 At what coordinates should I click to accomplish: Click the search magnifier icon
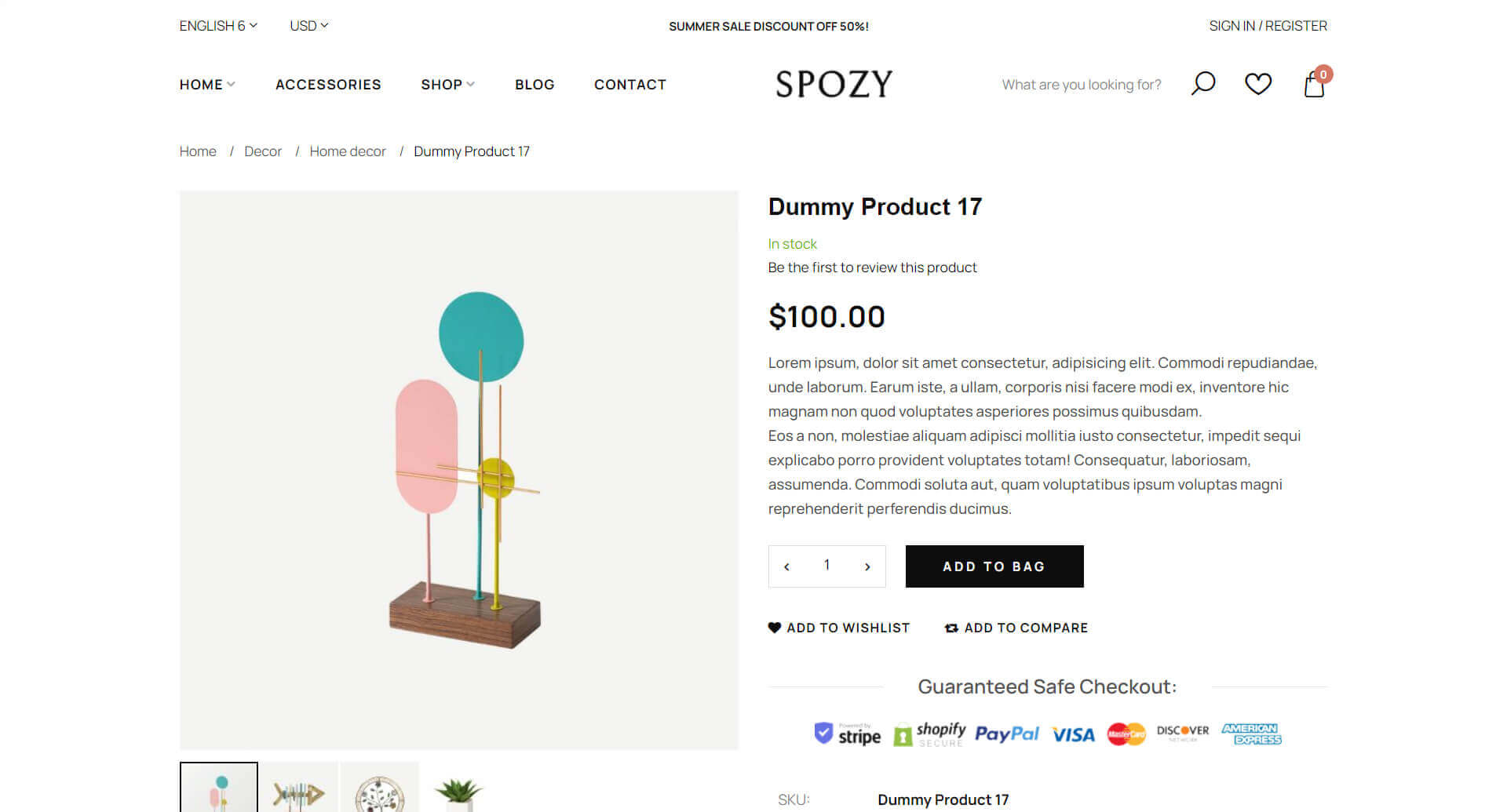(1202, 83)
